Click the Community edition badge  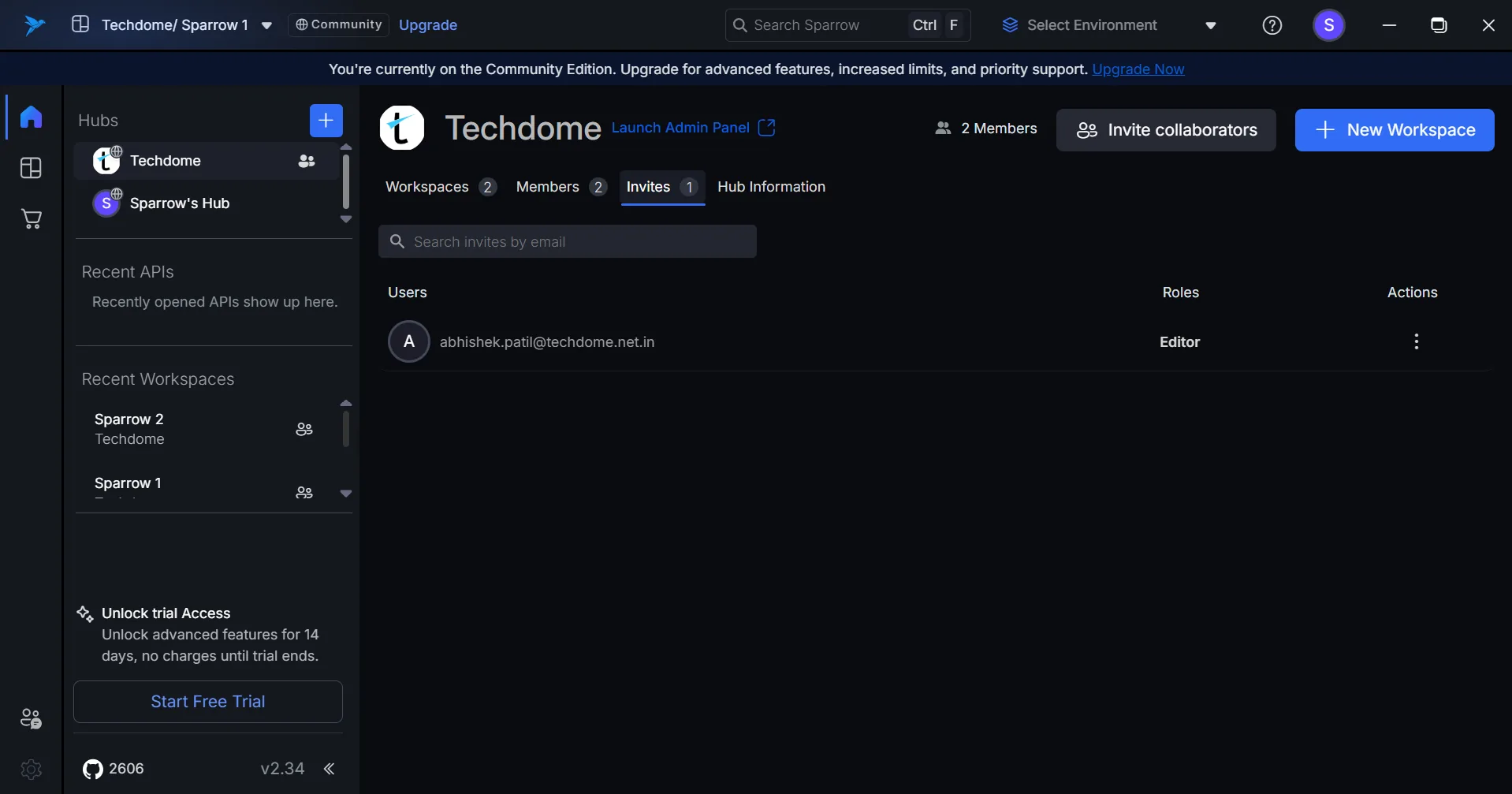point(338,24)
